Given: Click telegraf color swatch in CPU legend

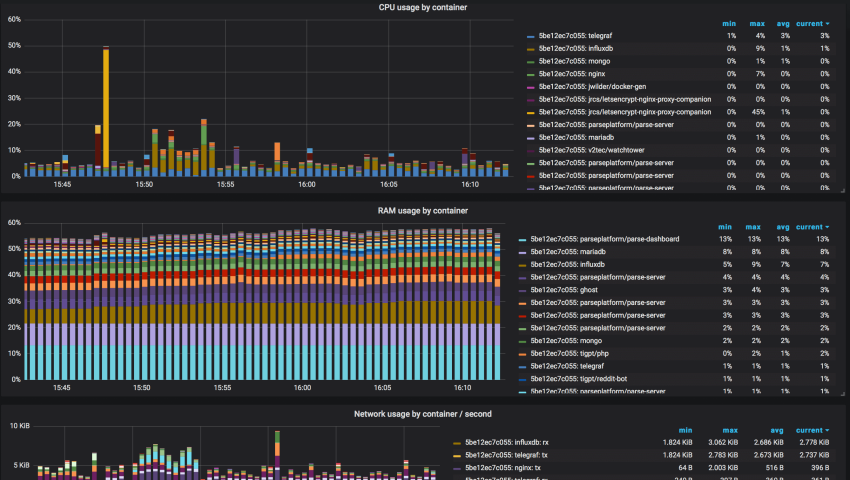Looking at the screenshot, I should (530, 36).
